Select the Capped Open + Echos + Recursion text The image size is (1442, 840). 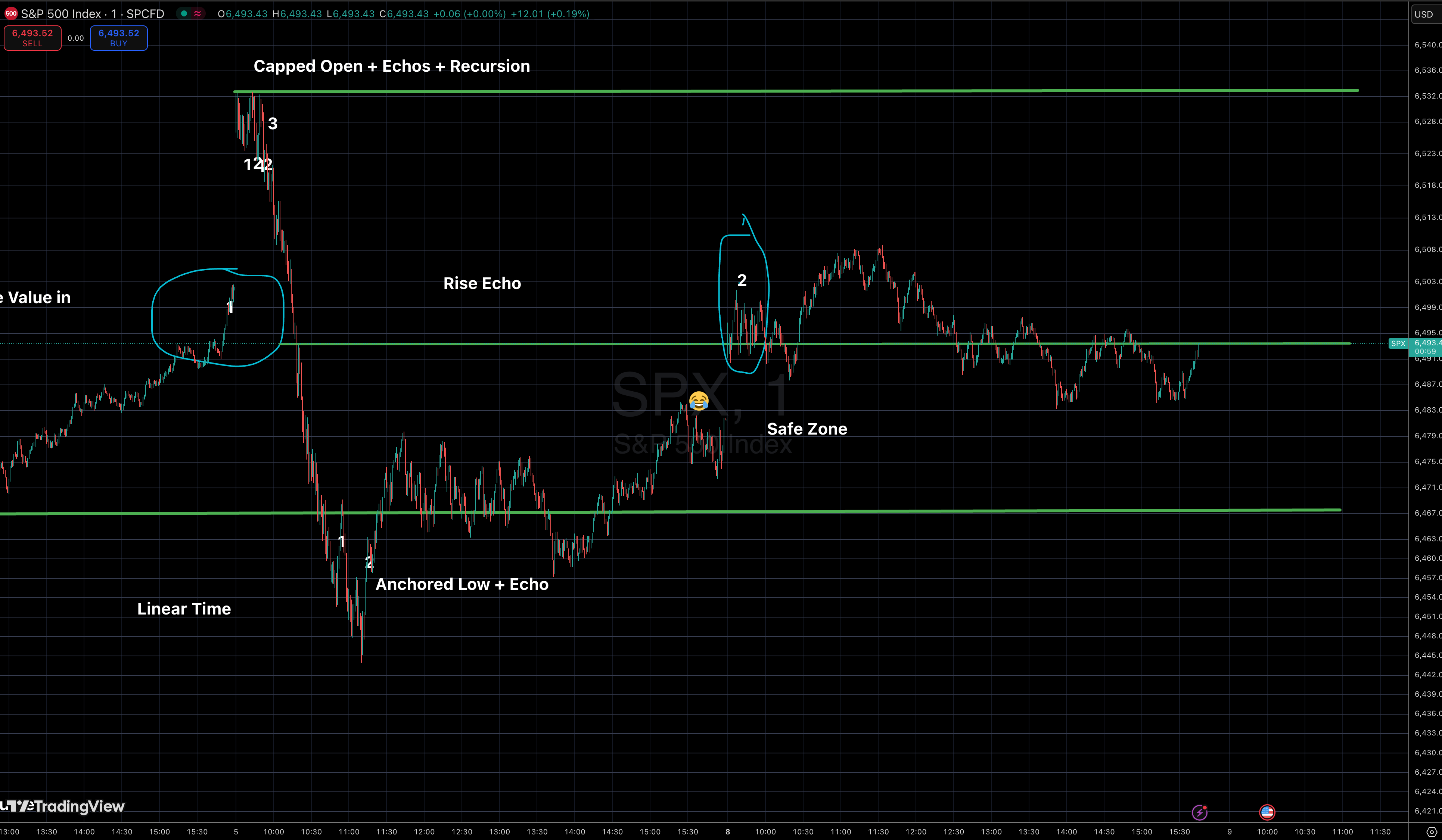click(x=391, y=66)
